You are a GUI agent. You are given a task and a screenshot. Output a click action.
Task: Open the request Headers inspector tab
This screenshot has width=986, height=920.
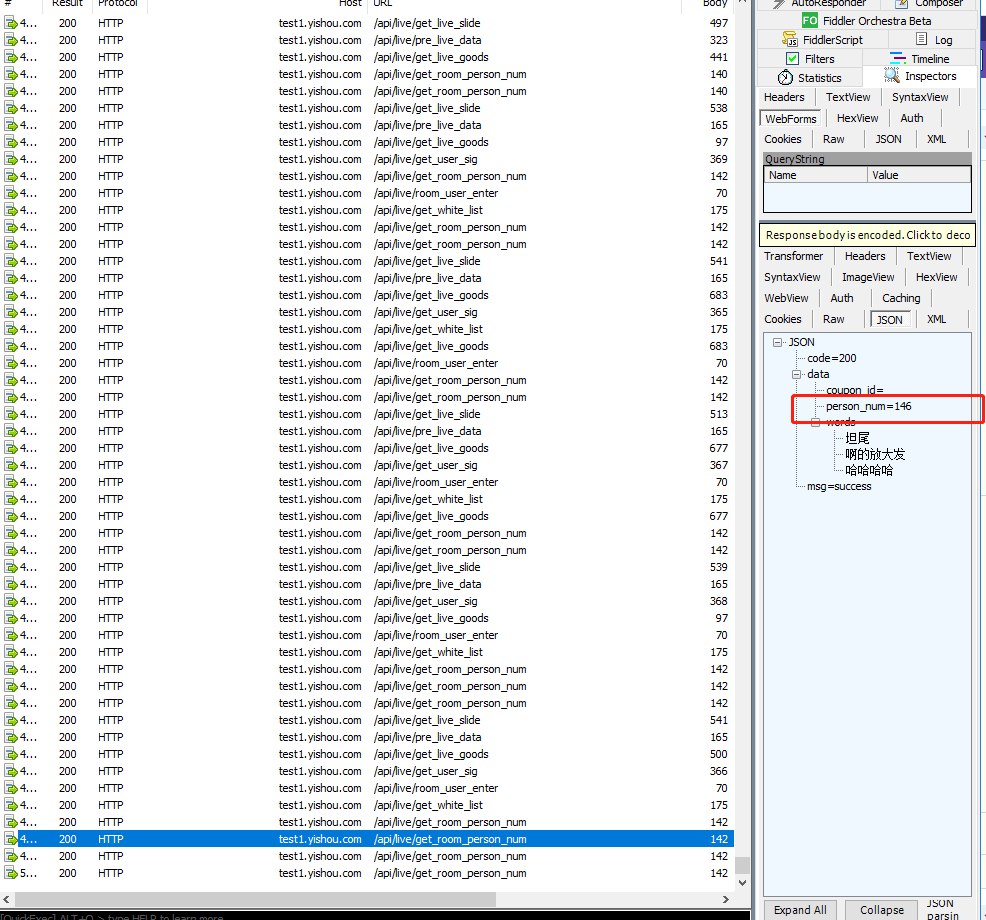[x=784, y=97]
